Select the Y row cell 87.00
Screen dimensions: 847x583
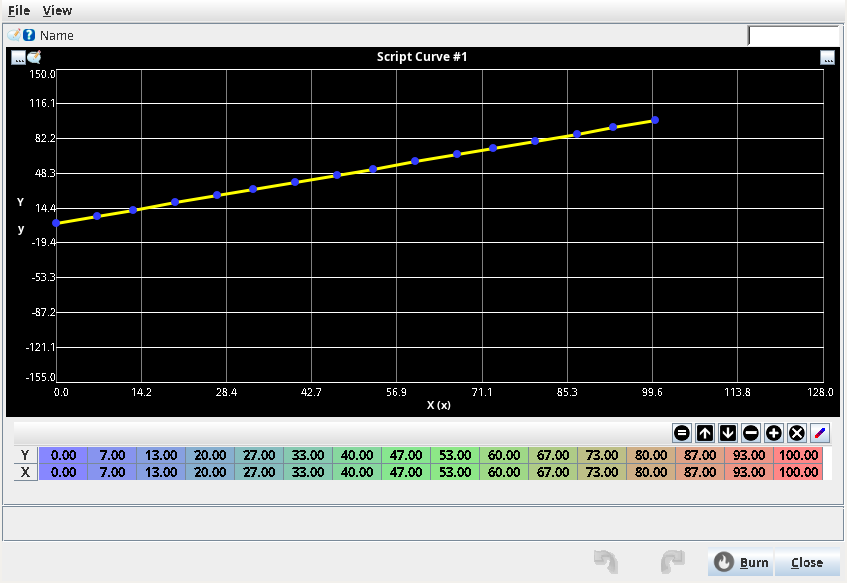tap(700, 455)
